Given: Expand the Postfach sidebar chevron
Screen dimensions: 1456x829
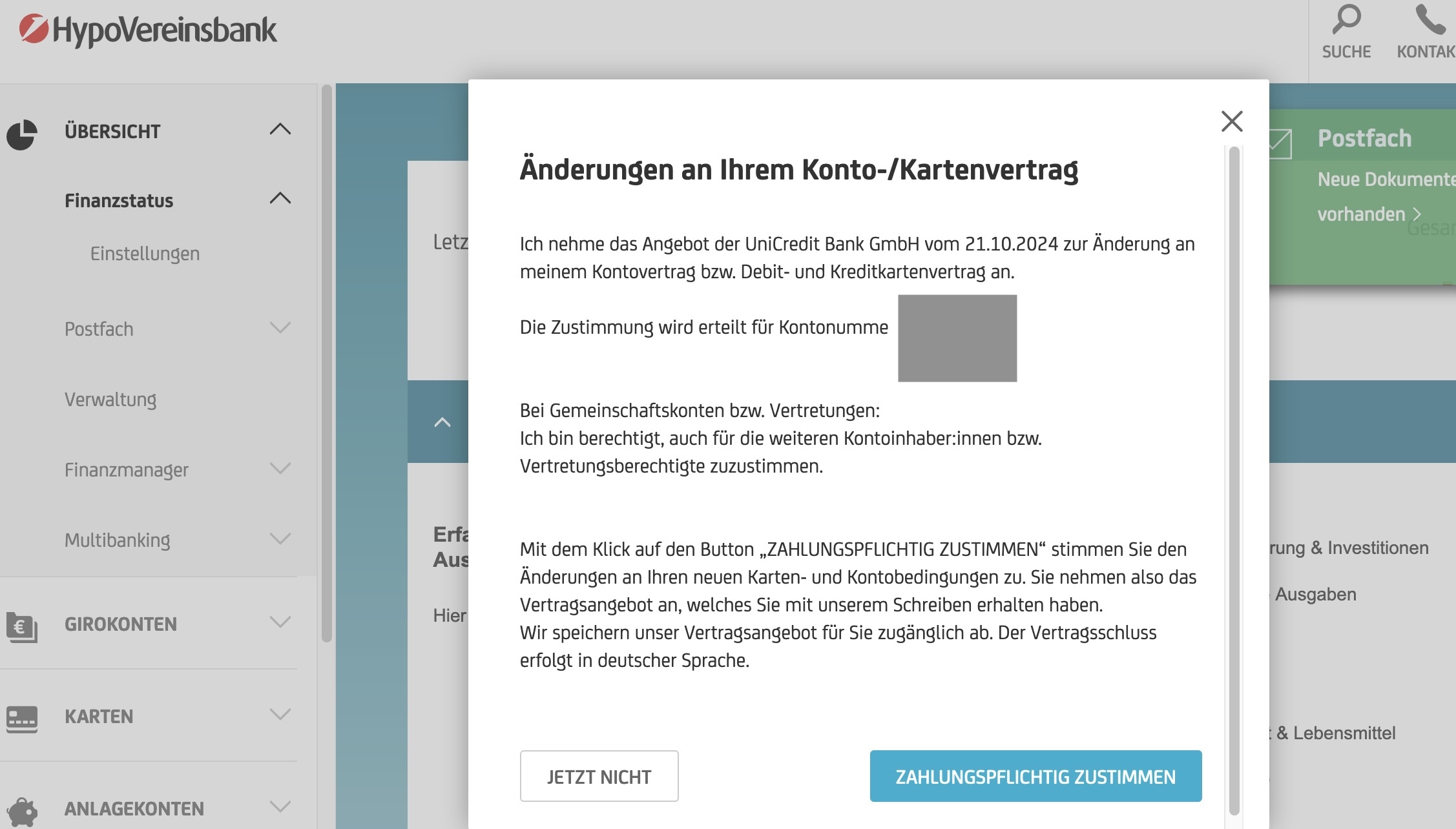Looking at the screenshot, I should [280, 327].
